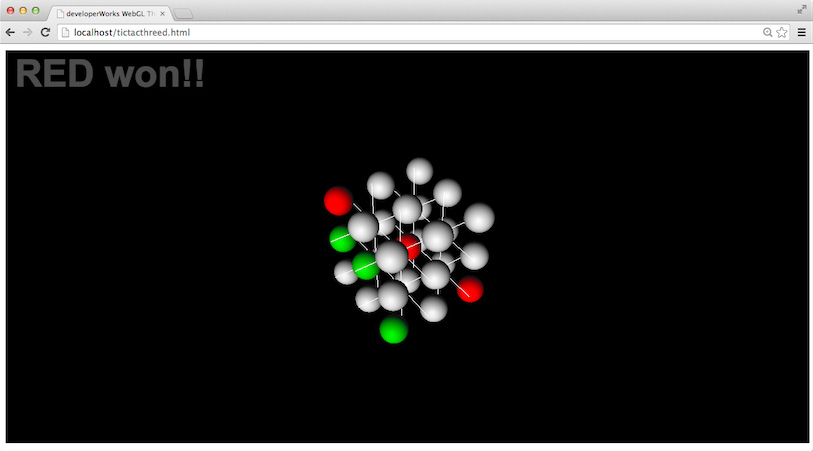Click the 'RED won!!' heading text
Screen dimensions: 813x451
(110, 74)
